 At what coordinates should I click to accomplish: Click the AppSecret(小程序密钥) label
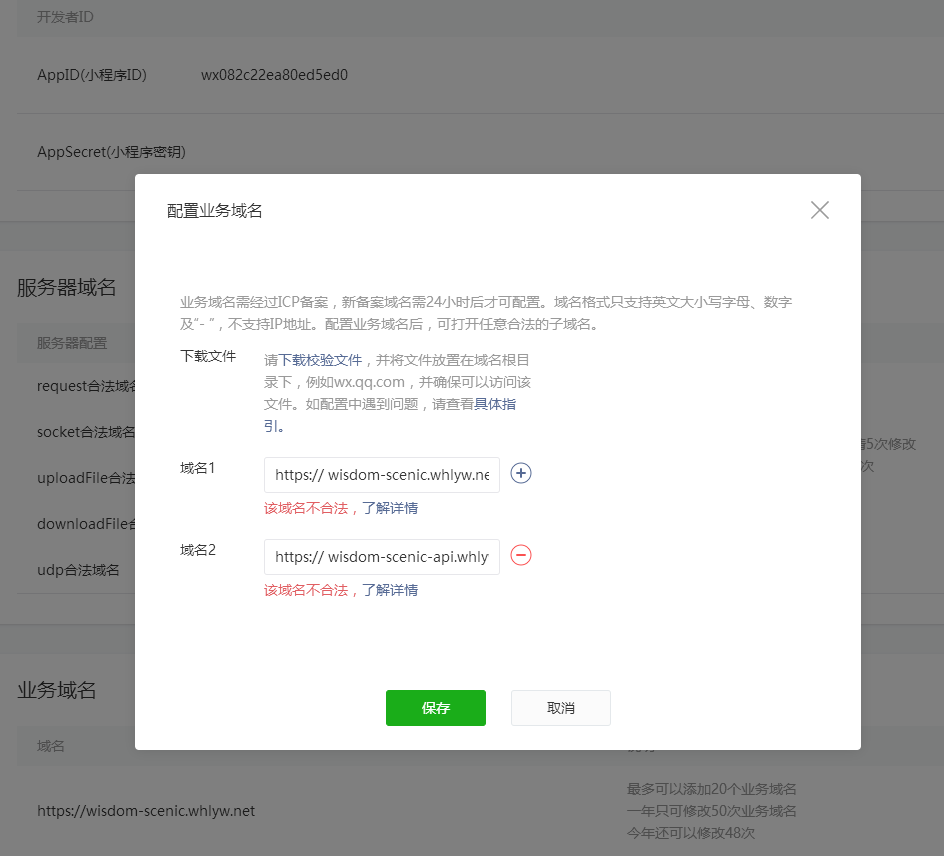pyautogui.click(x=111, y=152)
